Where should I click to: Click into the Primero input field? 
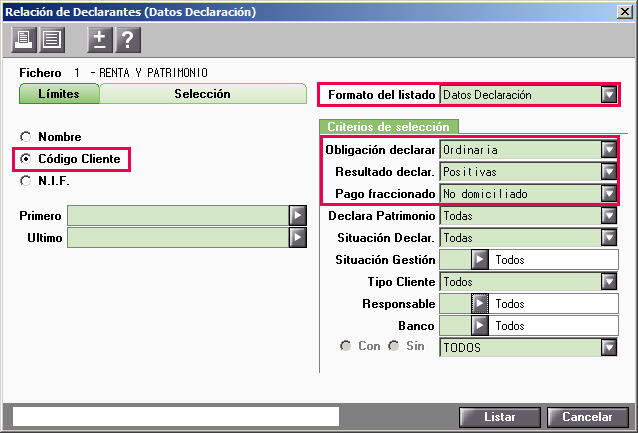coord(177,216)
